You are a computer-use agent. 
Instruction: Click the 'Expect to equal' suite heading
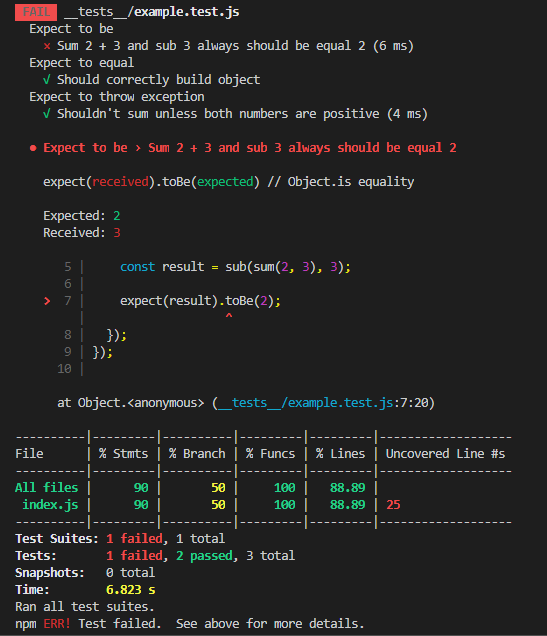82,63
